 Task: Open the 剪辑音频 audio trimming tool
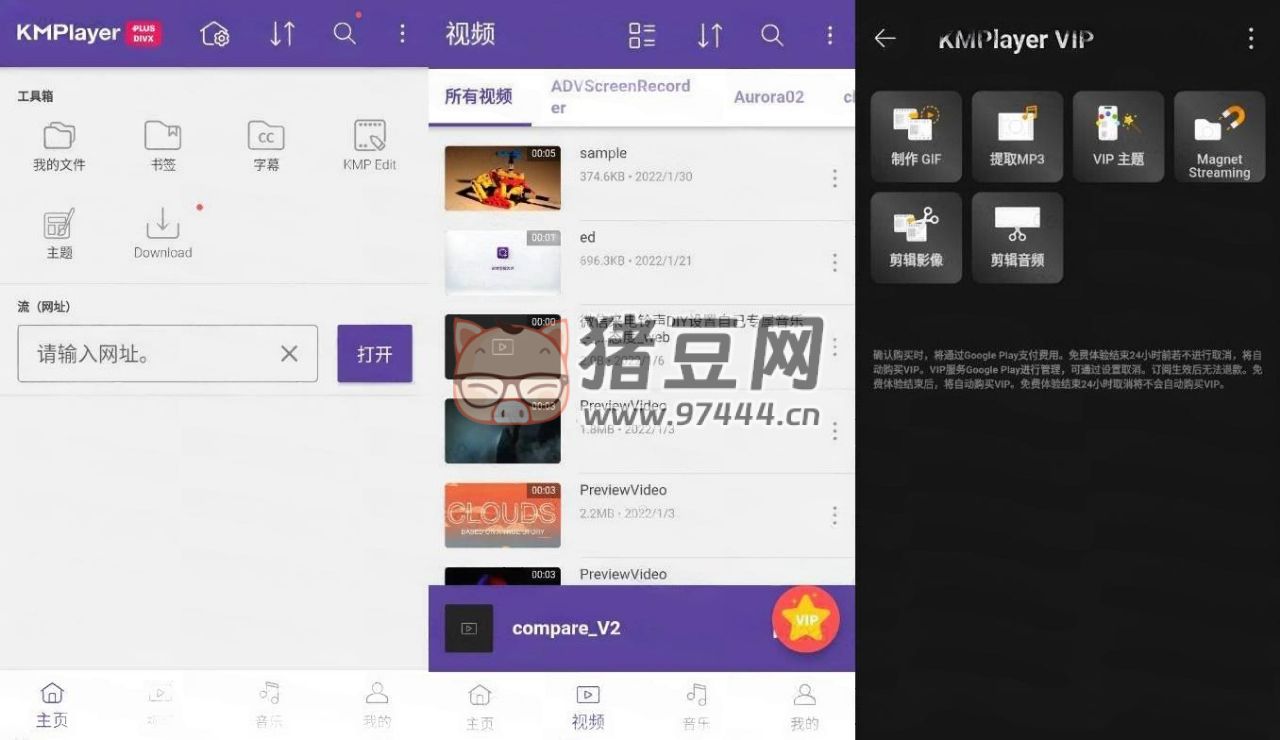1017,237
